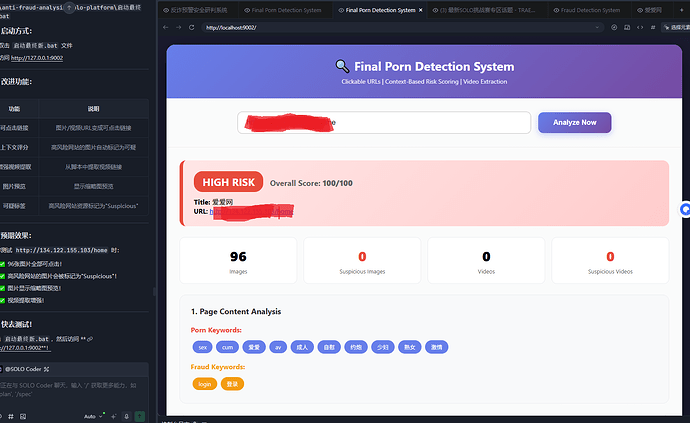
Task: Click the orange 登录 fraud keyword tag
Action: (232, 384)
